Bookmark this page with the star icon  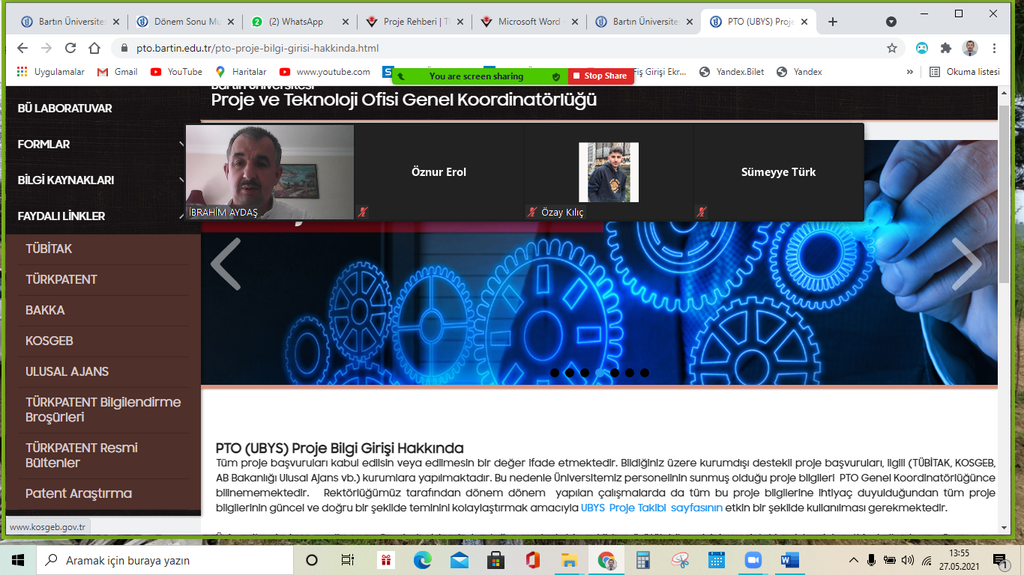(891, 48)
